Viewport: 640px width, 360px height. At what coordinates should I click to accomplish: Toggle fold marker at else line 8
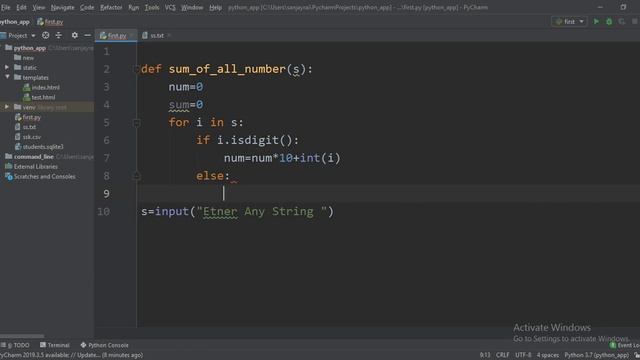tap(137, 176)
